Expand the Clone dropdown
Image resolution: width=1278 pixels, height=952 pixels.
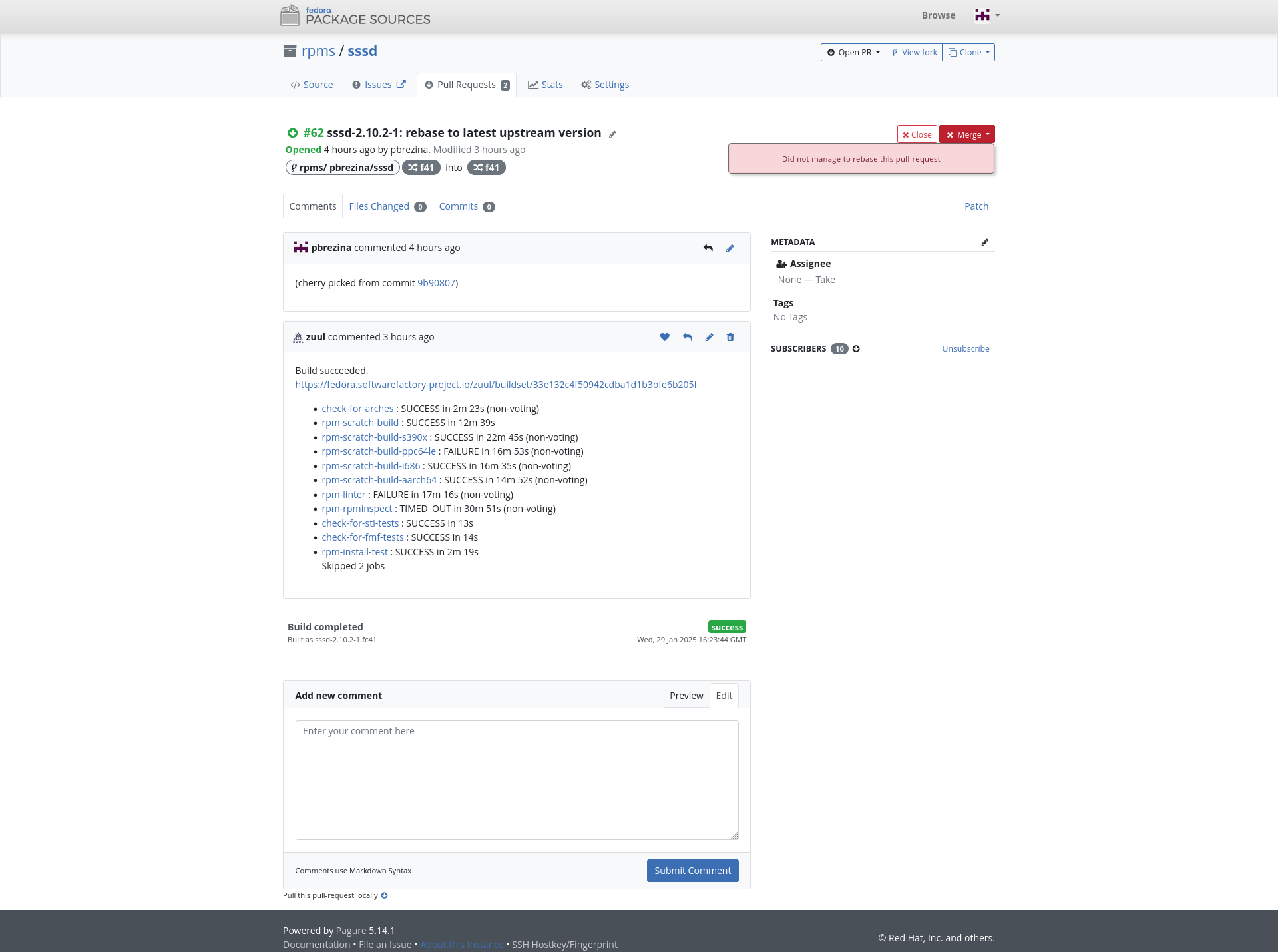click(x=968, y=52)
